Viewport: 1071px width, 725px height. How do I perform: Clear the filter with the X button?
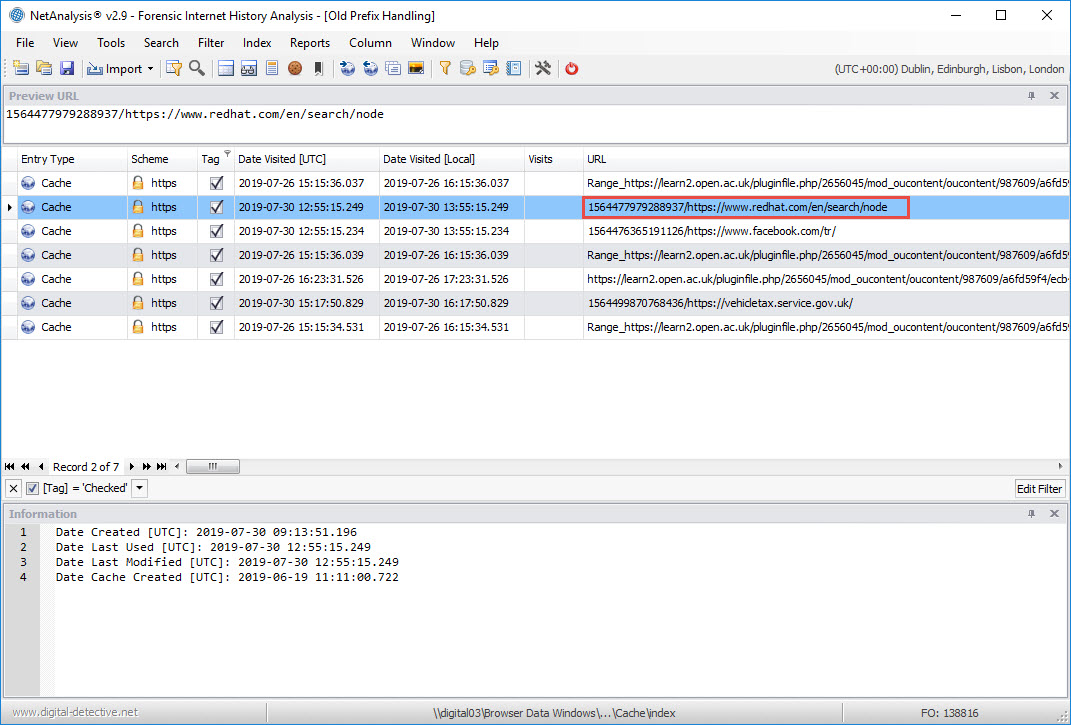pyautogui.click(x=13, y=489)
